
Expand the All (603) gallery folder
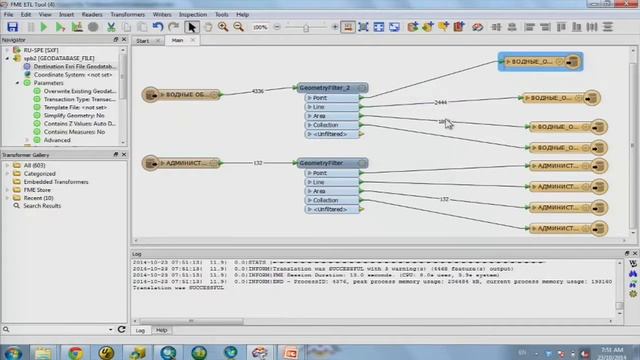(x=7, y=165)
